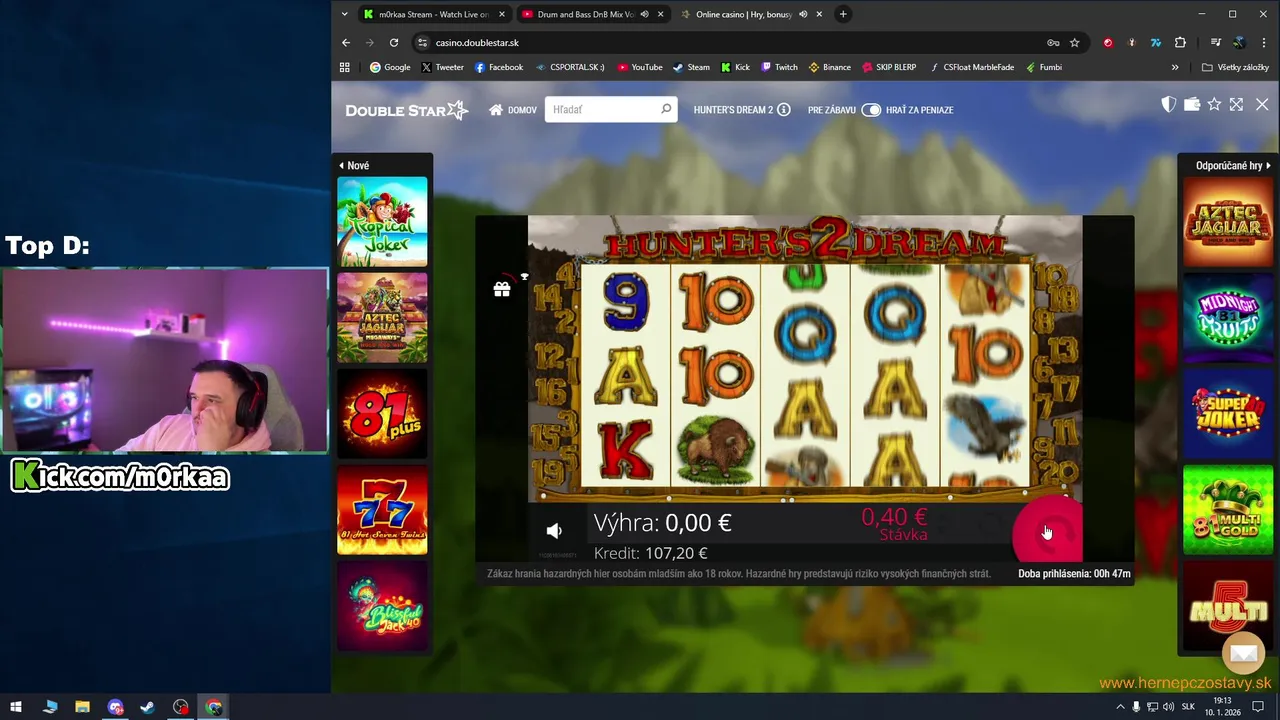Open Všetky záložky bookmarks folder
The image size is (1280, 720).
coord(1235,67)
